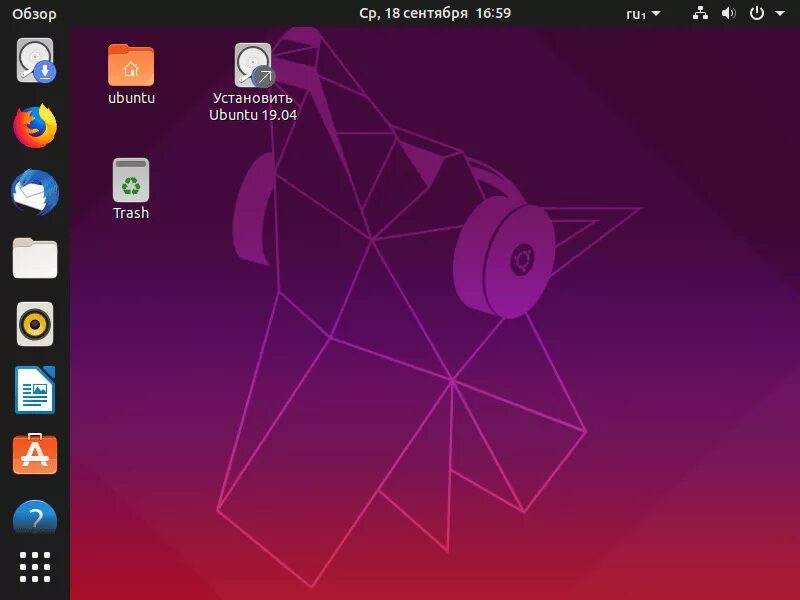This screenshot has width=800, height=600.
Task: Show applications grid
Action: pyautogui.click(x=35, y=567)
